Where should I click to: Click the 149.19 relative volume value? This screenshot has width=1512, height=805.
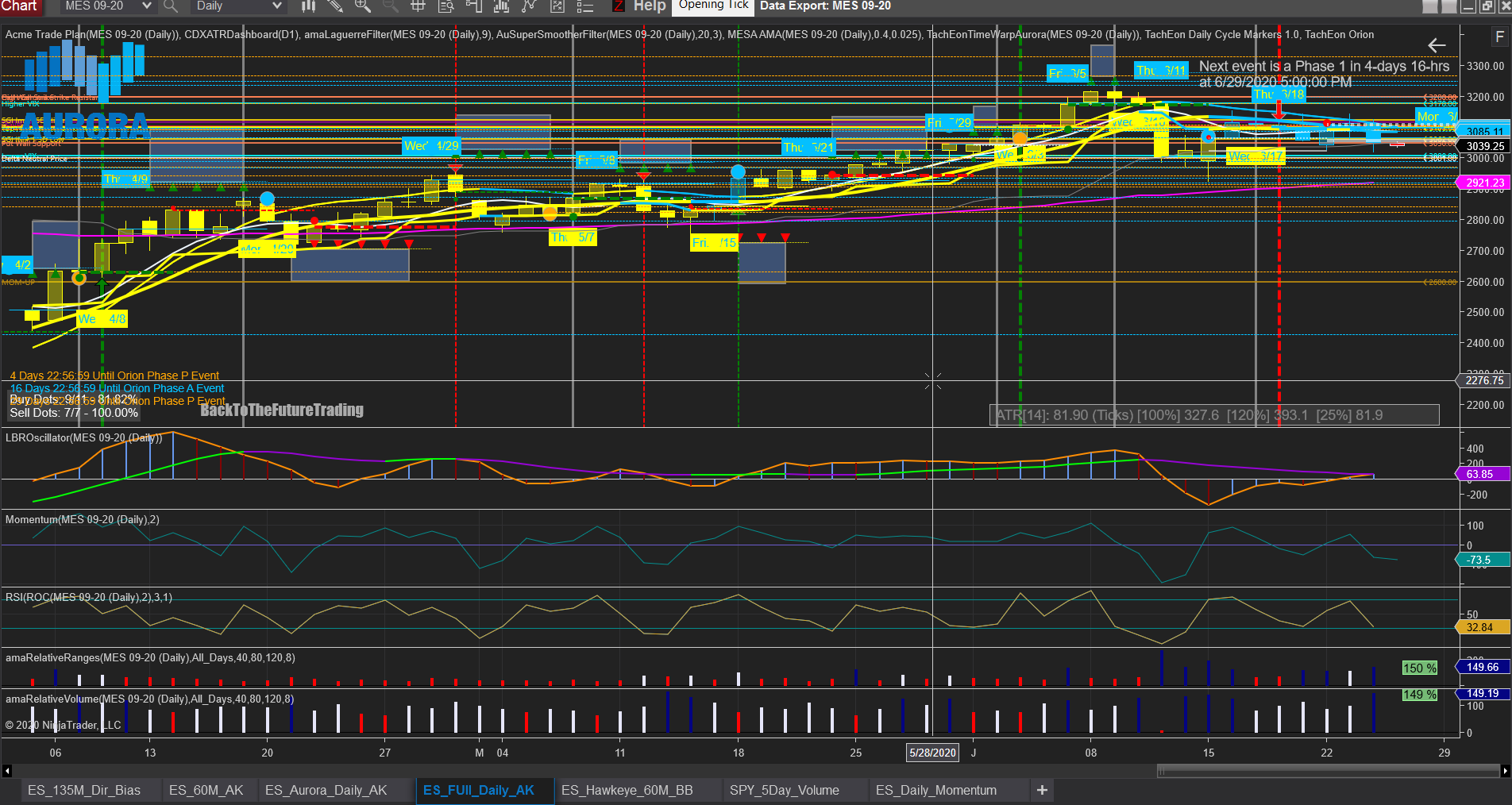tap(1482, 693)
